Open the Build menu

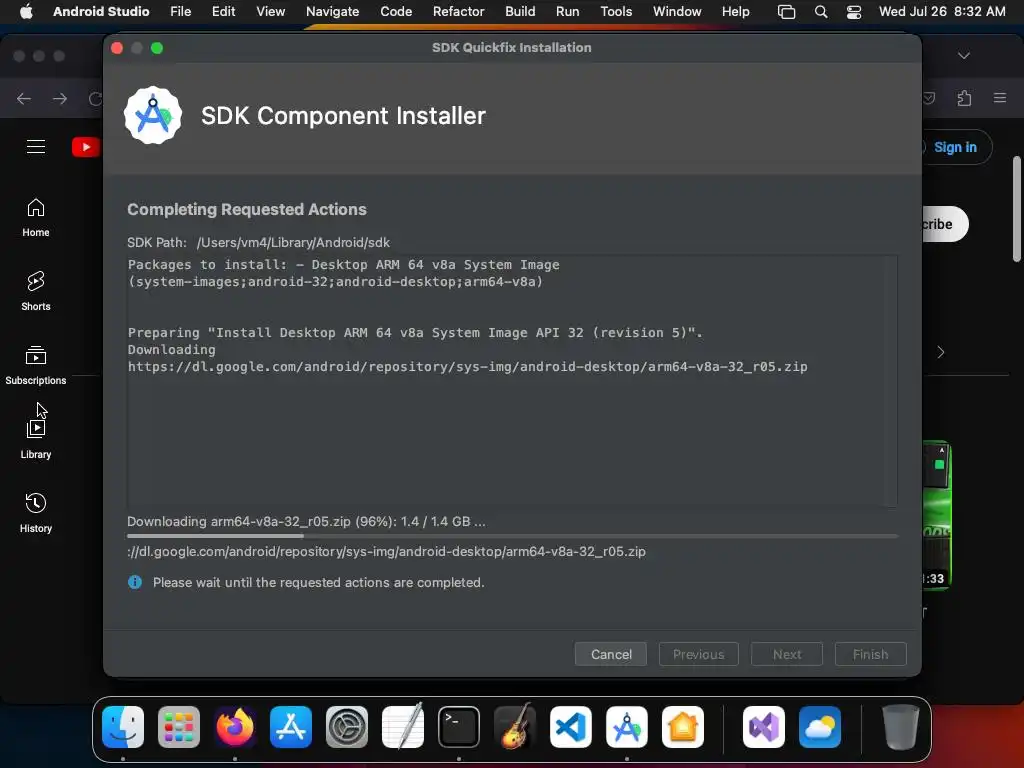[x=520, y=11]
